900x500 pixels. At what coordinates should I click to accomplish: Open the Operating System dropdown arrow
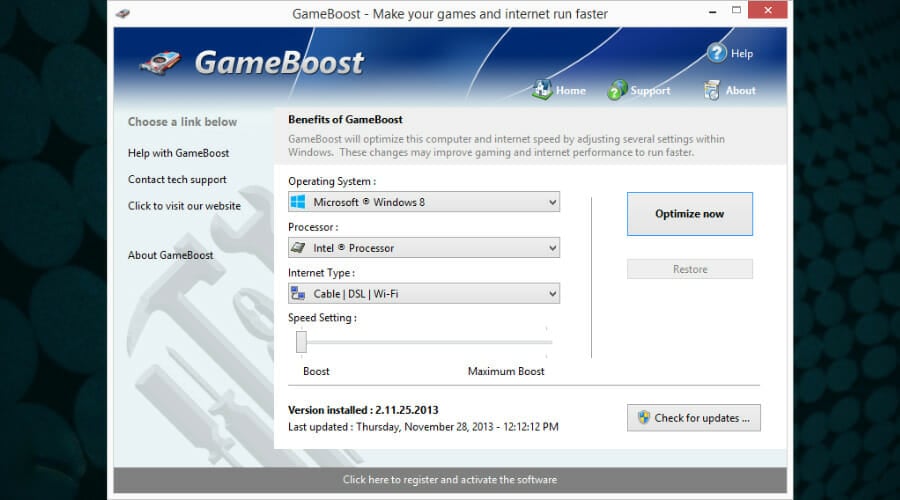coord(552,202)
